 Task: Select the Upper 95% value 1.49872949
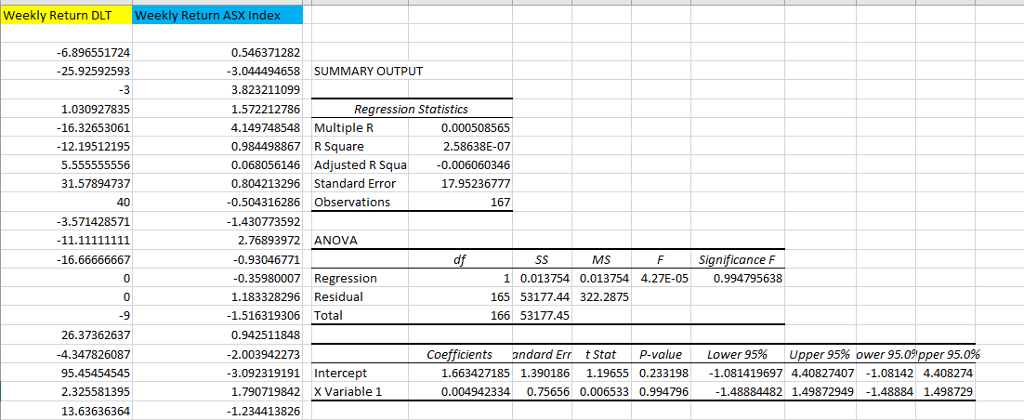tap(820, 393)
